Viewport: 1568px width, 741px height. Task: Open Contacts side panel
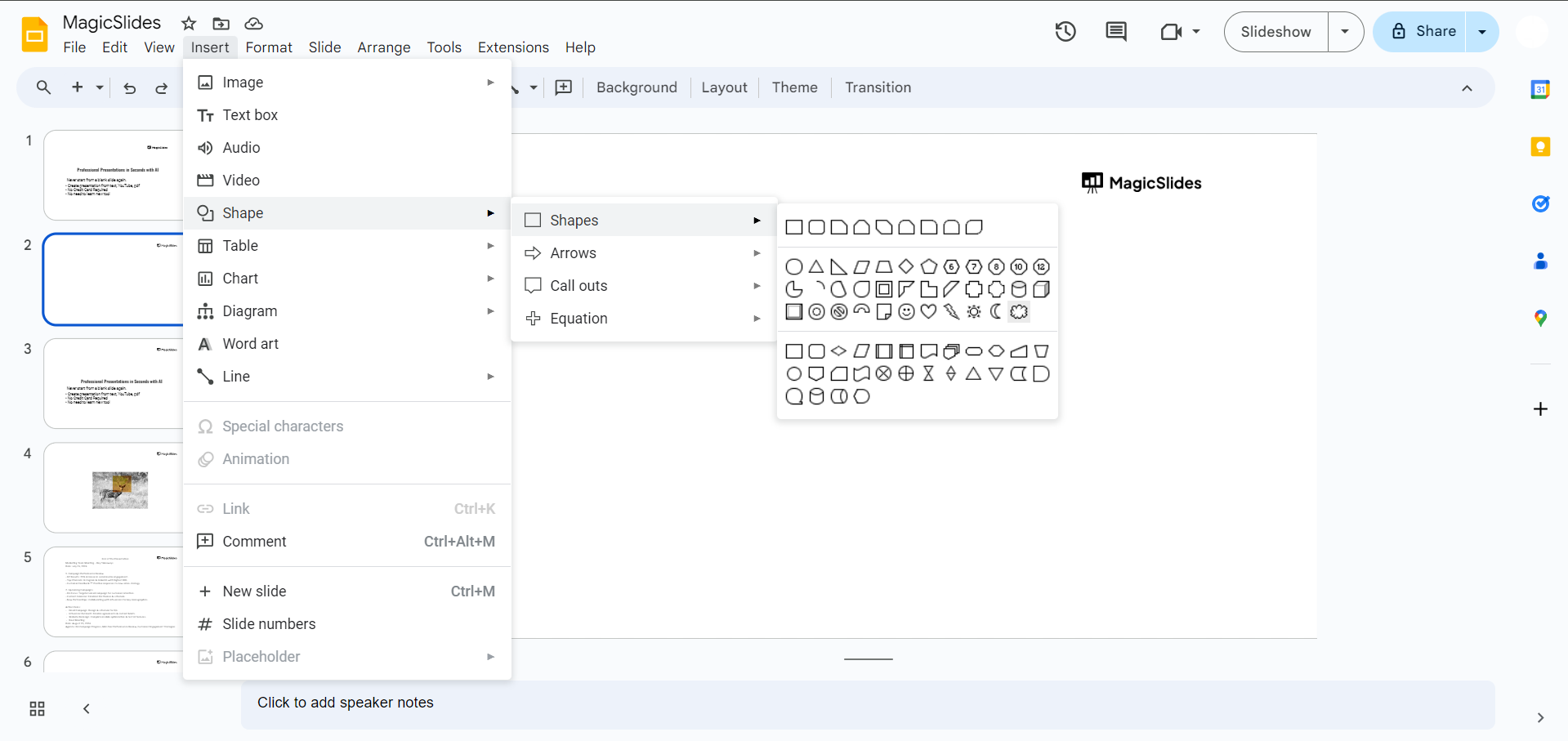pos(1540,261)
